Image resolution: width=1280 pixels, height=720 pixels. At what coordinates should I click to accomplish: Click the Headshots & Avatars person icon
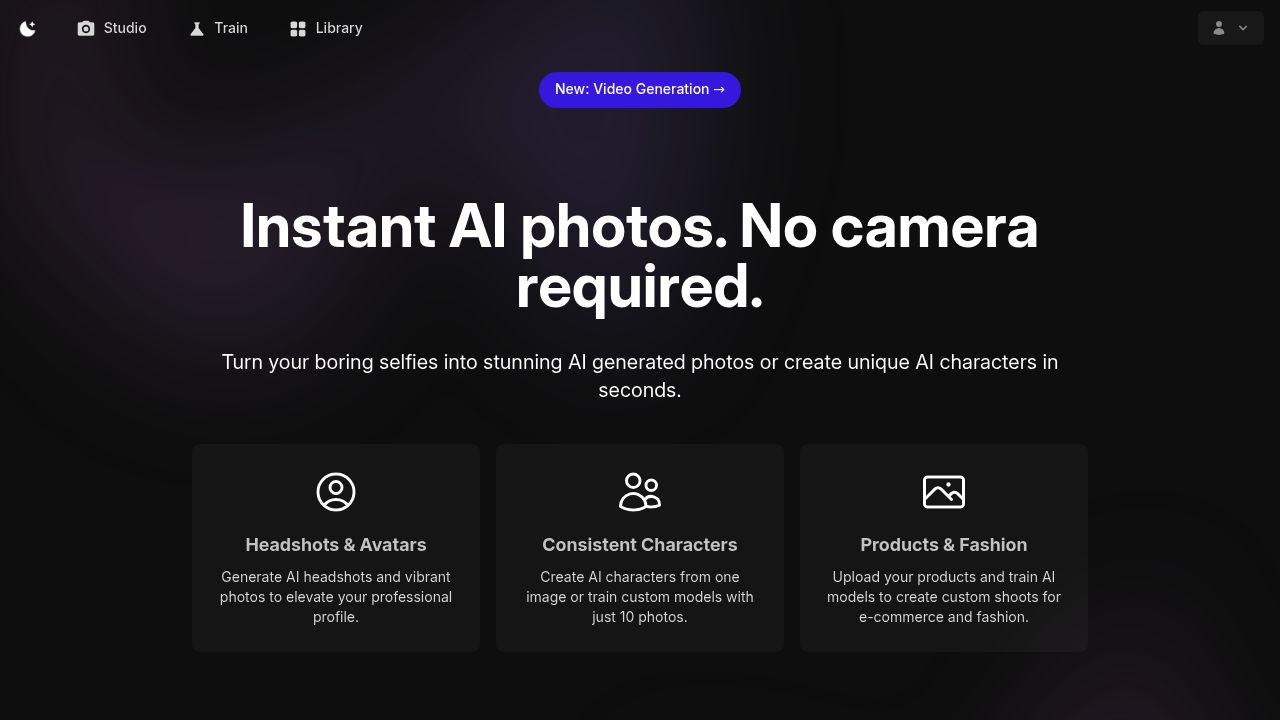[336, 492]
